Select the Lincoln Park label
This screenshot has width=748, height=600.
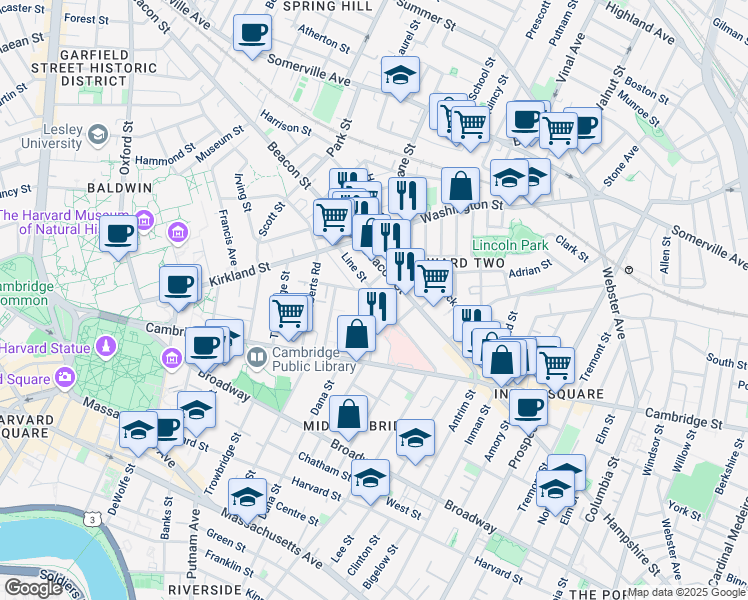[510, 245]
